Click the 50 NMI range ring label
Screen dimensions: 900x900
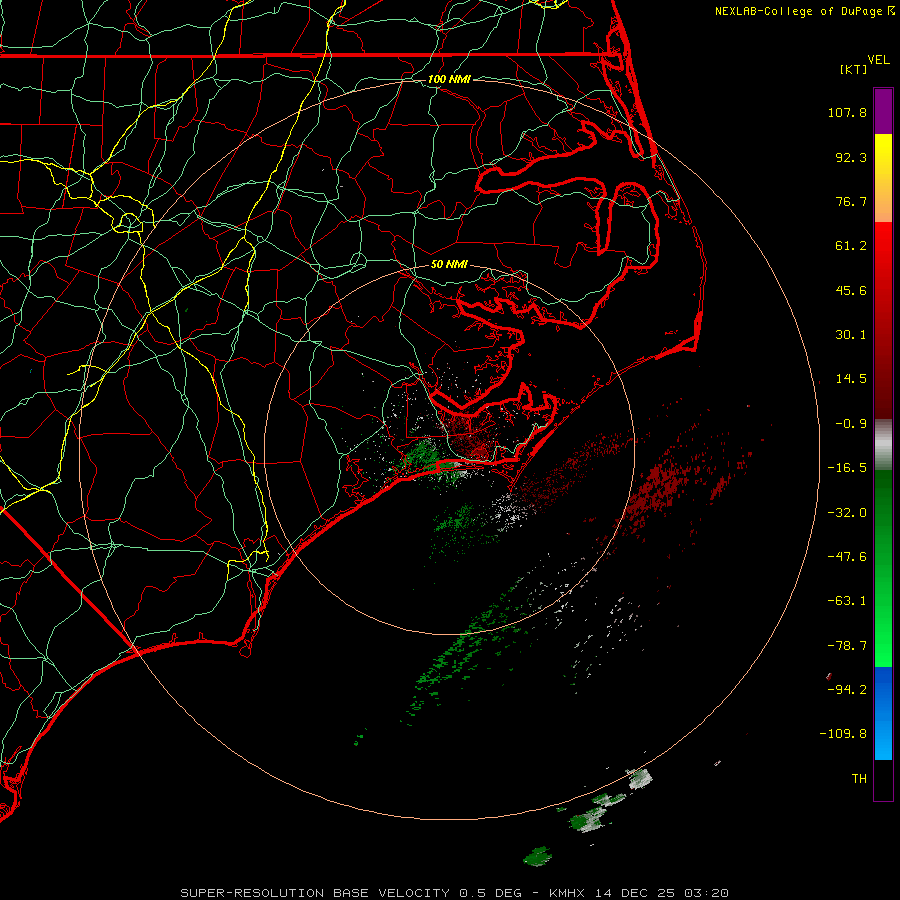point(449,264)
